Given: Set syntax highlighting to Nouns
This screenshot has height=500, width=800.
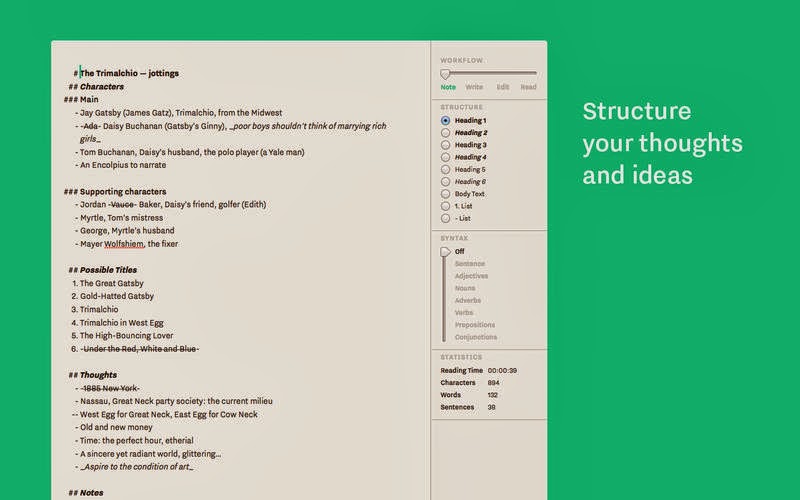Looking at the screenshot, I should click(465, 288).
